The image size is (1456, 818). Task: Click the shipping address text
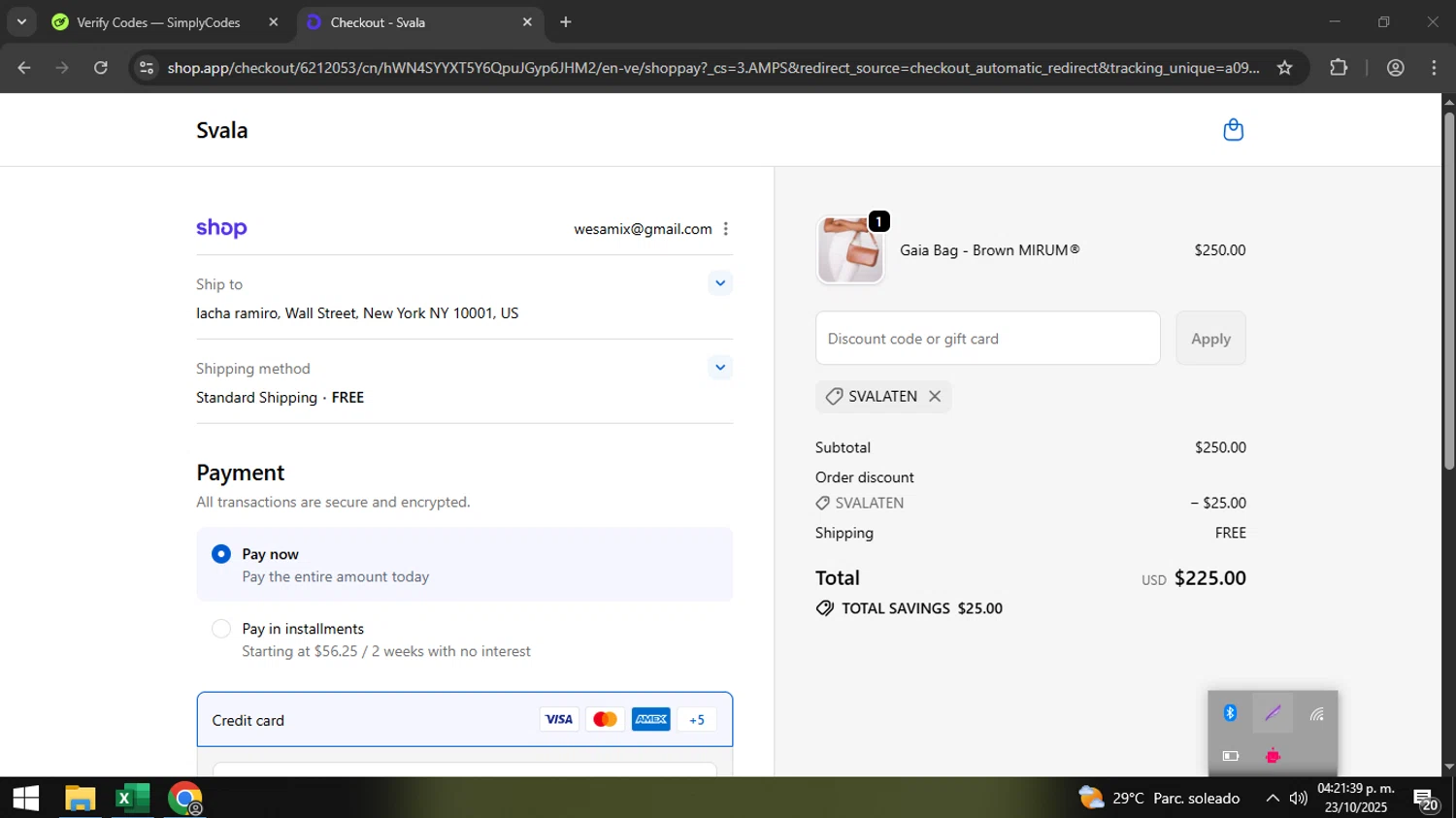pyautogui.click(x=357, y=313)
